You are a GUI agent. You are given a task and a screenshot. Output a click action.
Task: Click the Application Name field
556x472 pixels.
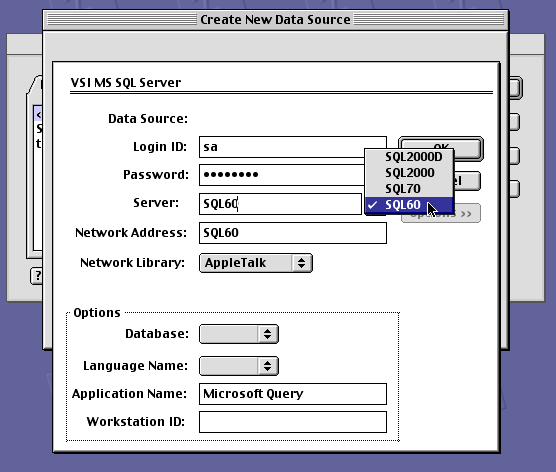(x=293, y=394)
